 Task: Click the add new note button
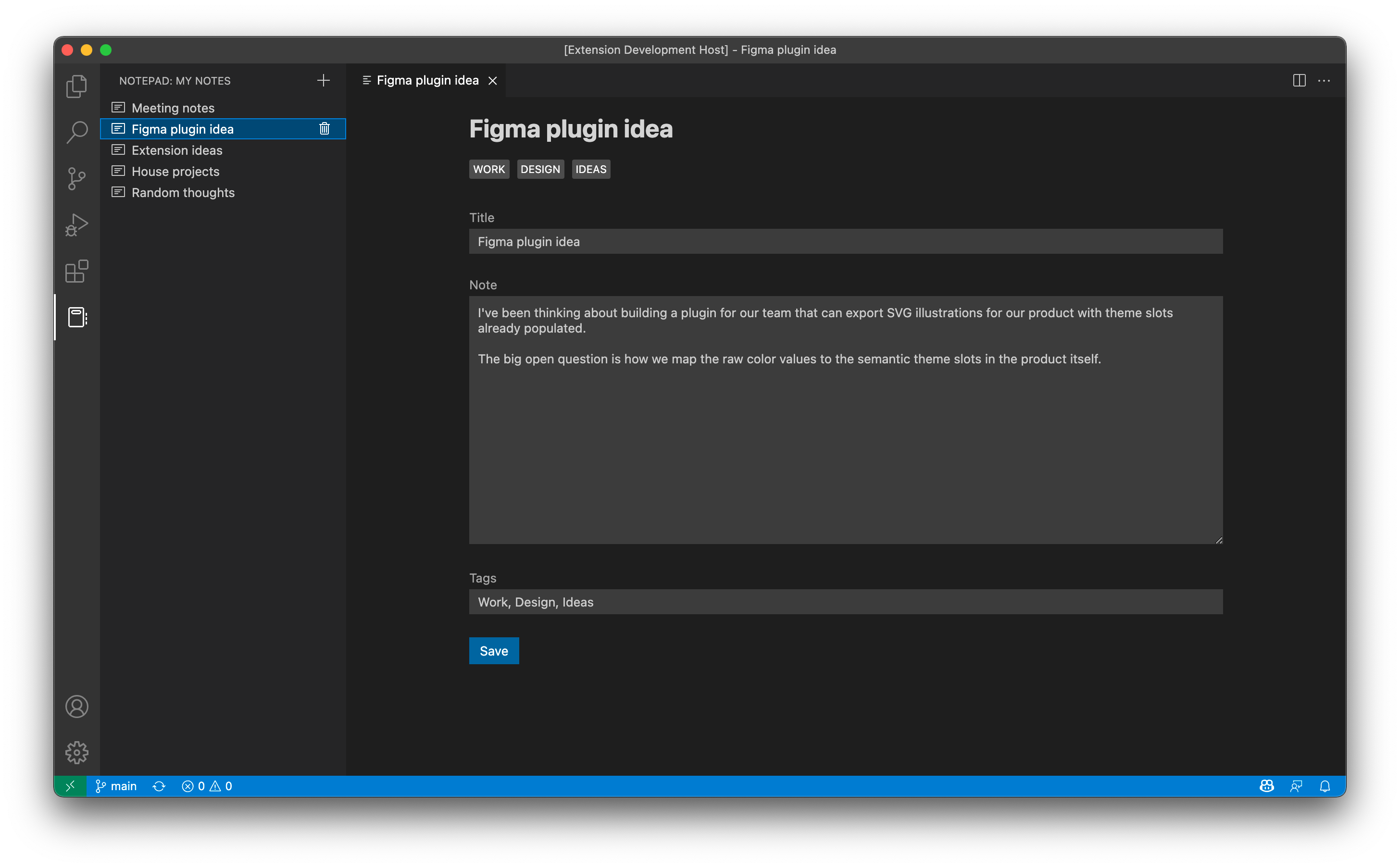[x=323, y=80]
